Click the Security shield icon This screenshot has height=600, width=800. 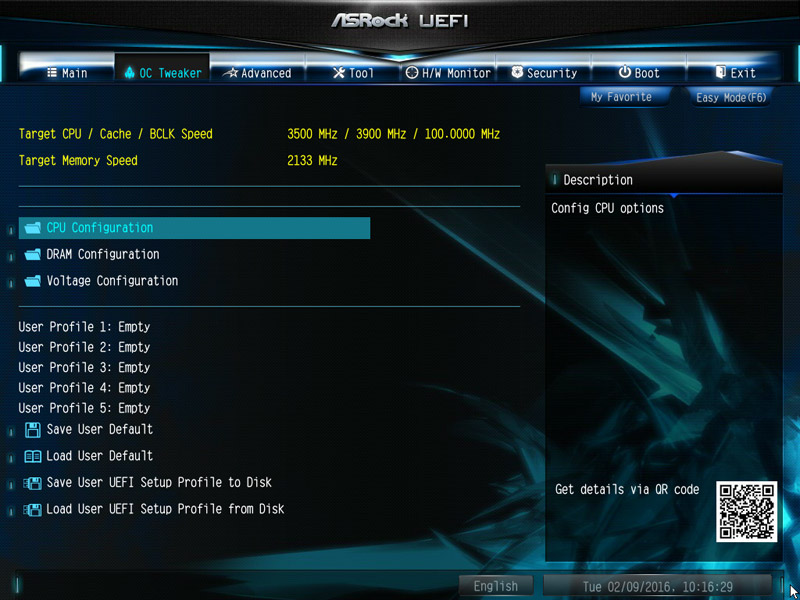tap(517, 72)
